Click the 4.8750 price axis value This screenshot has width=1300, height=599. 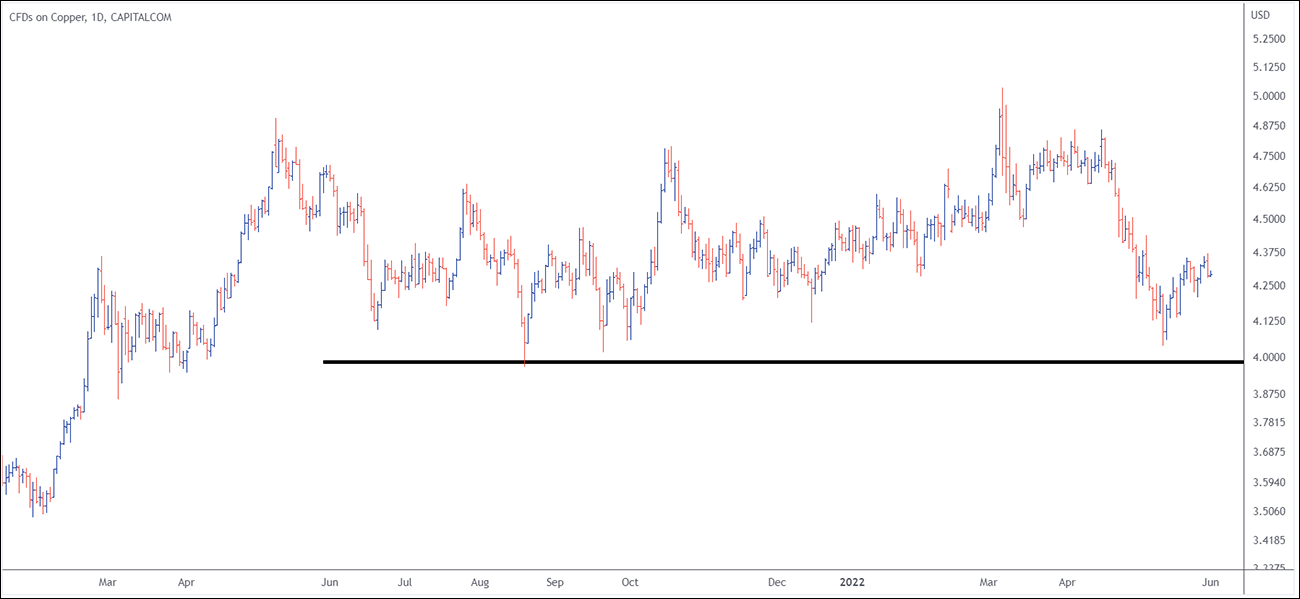[x=1269, y=127]
